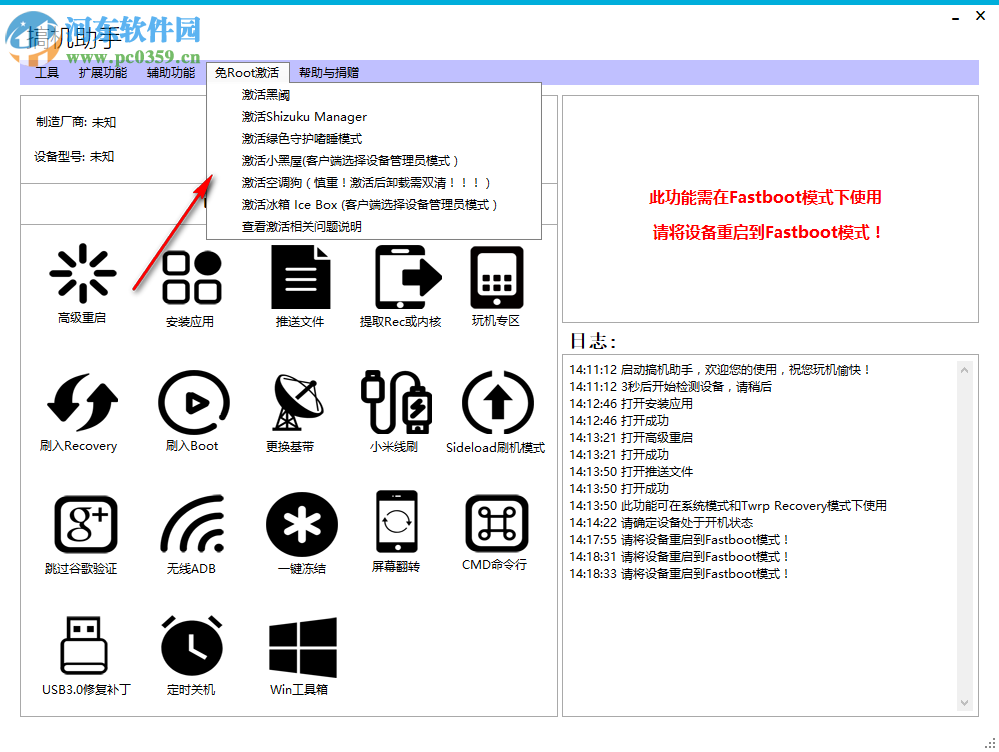This screenshot has height=752, width=999.
Task: Click log line 14:13:50 打开推送文件
Action: click(631, 472)
